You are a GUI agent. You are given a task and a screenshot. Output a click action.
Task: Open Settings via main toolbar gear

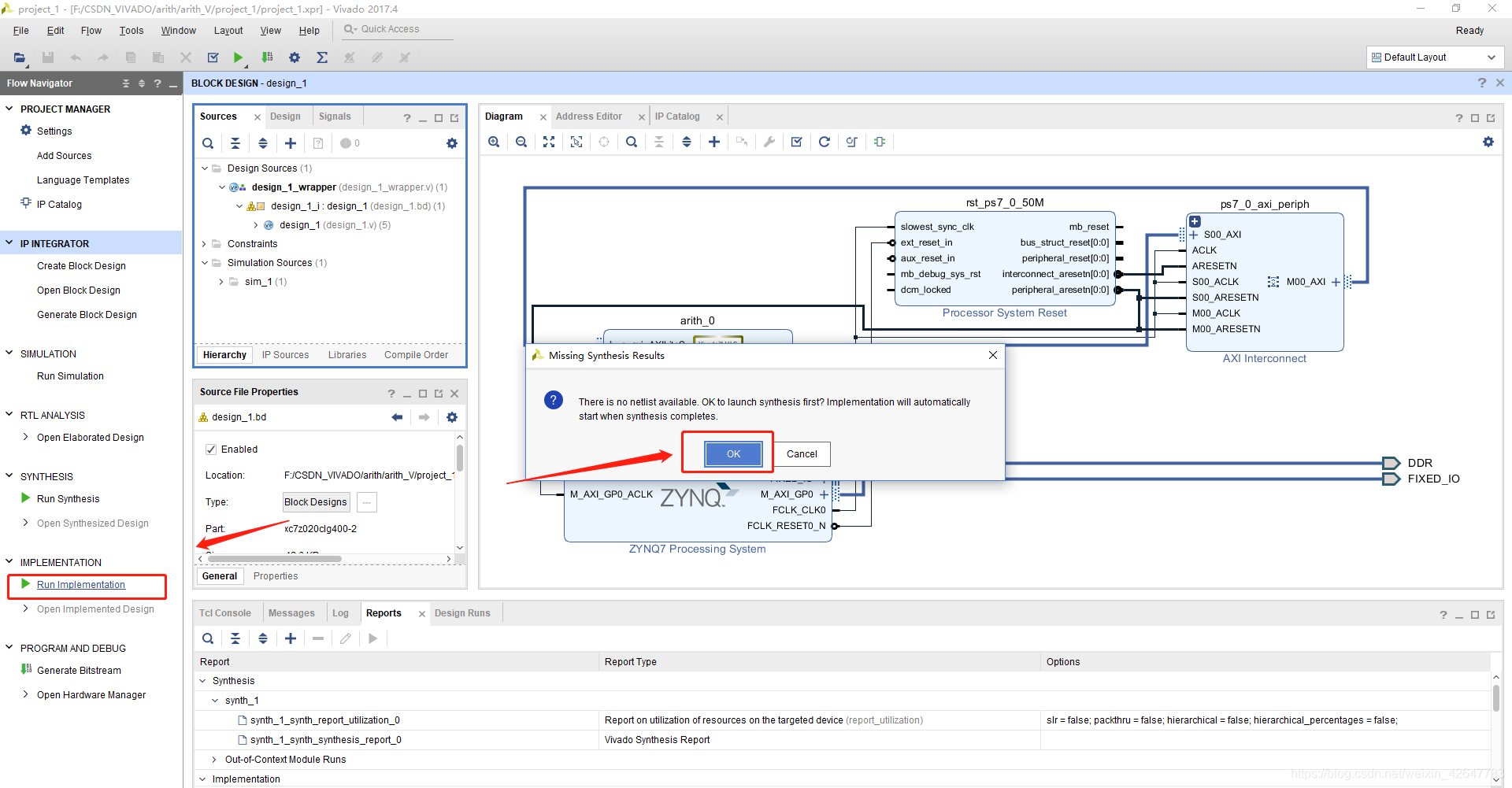coord(295,57)
